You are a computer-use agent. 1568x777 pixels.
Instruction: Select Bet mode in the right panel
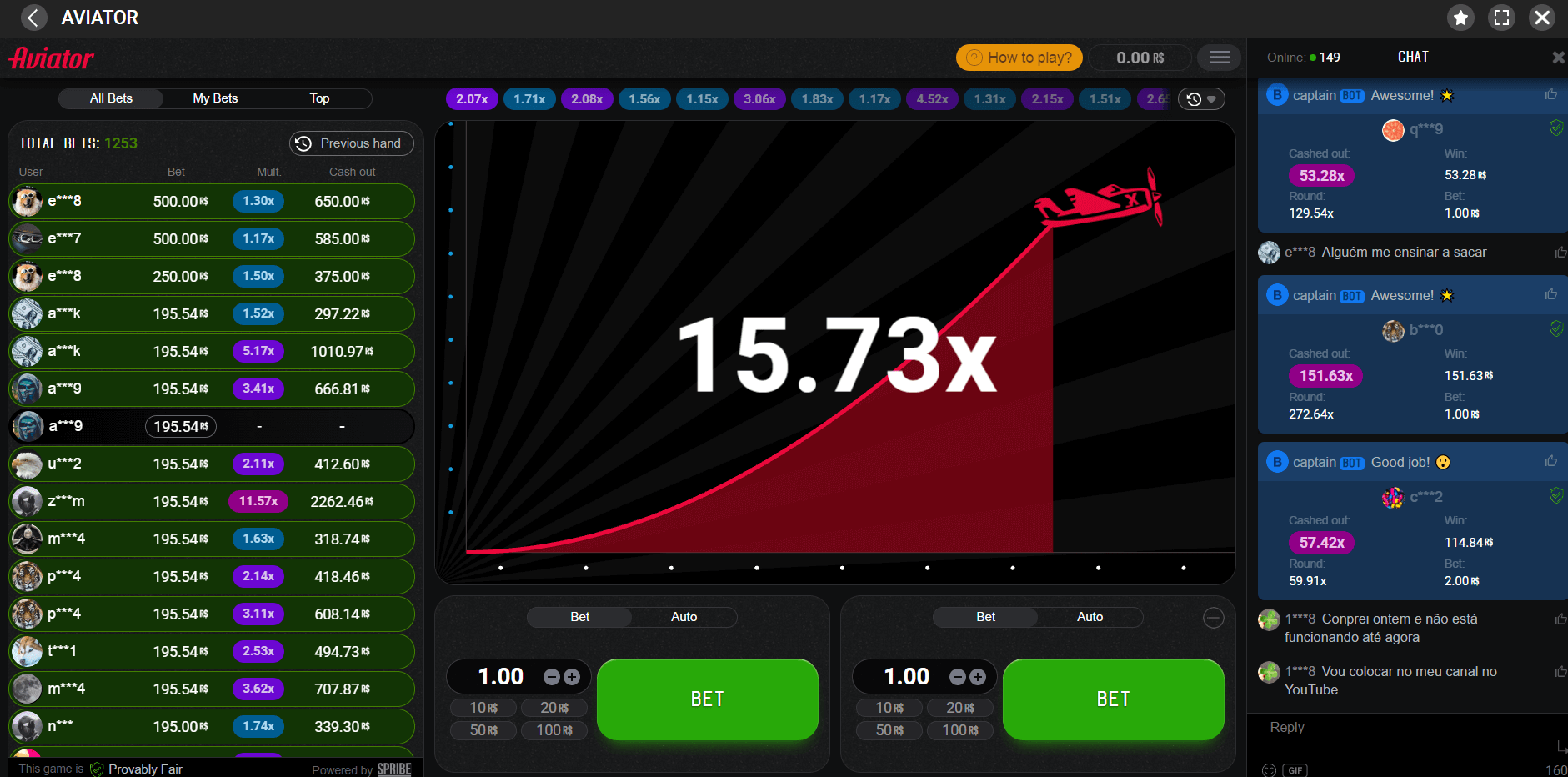985,617
